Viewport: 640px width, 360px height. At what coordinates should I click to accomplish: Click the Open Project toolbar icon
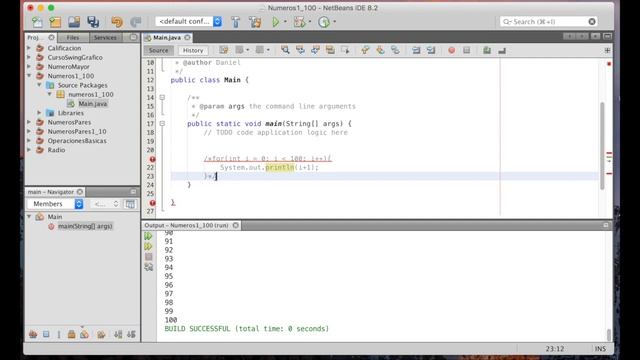click(x=74, y=22)
